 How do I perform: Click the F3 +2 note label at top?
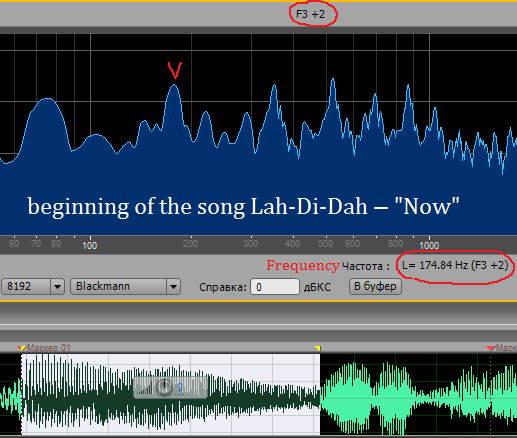310,14
